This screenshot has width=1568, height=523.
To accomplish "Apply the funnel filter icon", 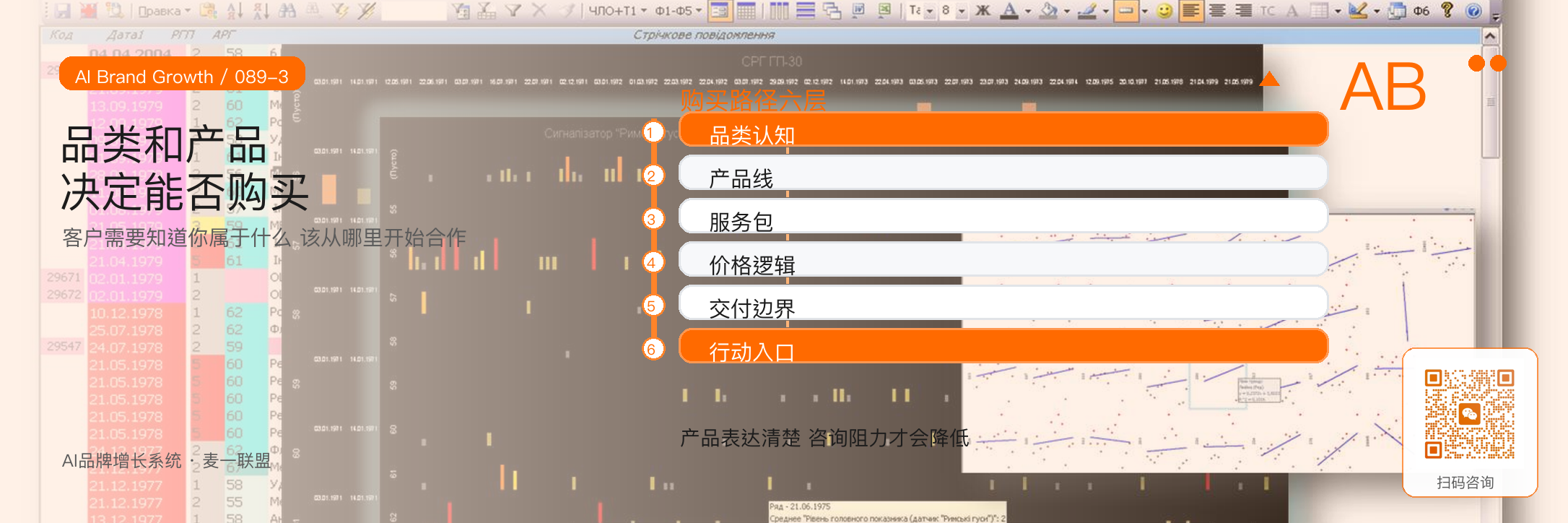I will 513,11.
